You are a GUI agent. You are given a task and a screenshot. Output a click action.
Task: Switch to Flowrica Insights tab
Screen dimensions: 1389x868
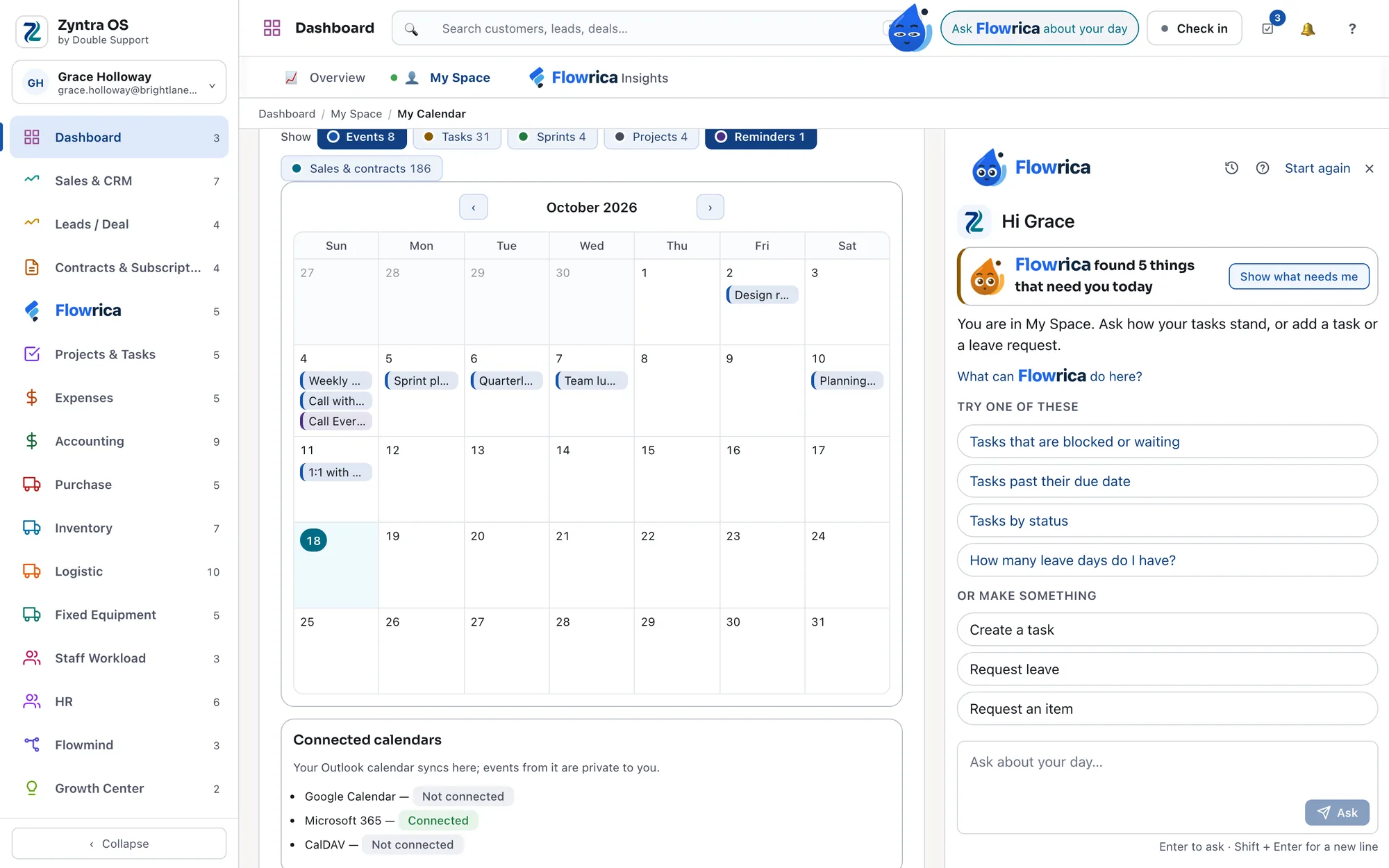pos(598,78)
